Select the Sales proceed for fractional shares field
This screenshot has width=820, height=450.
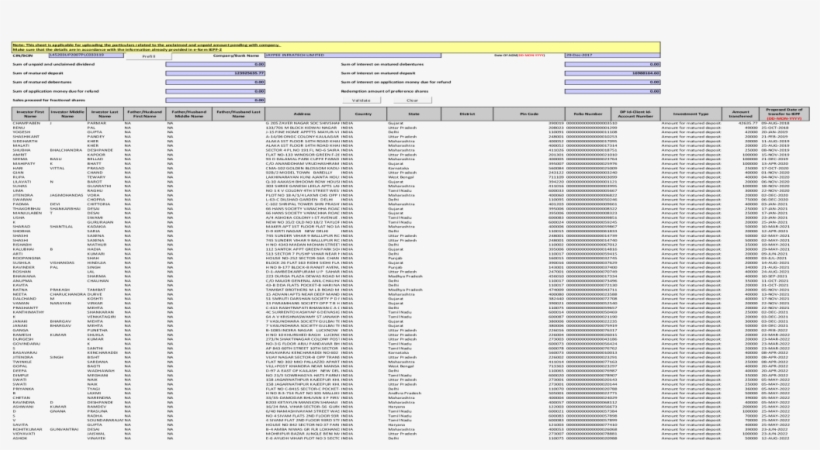(x=215, y=100)
